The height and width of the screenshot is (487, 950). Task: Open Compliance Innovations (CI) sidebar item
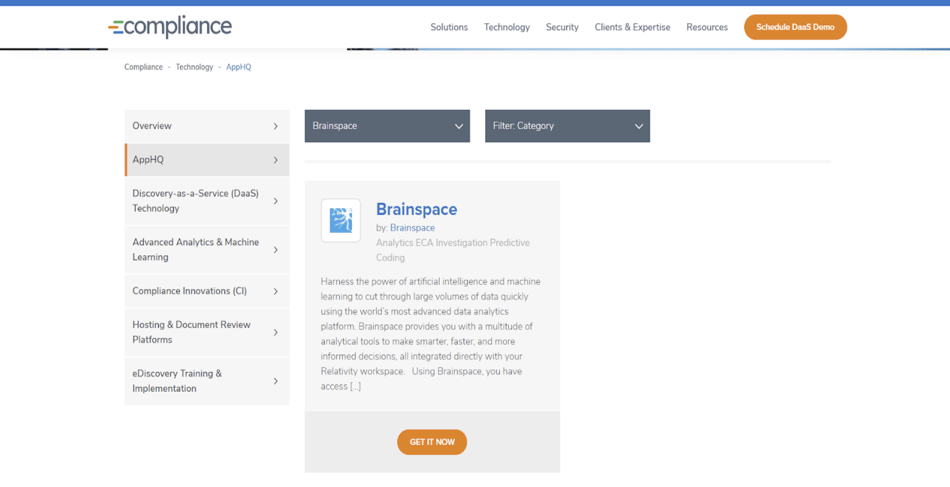(207, 291)
